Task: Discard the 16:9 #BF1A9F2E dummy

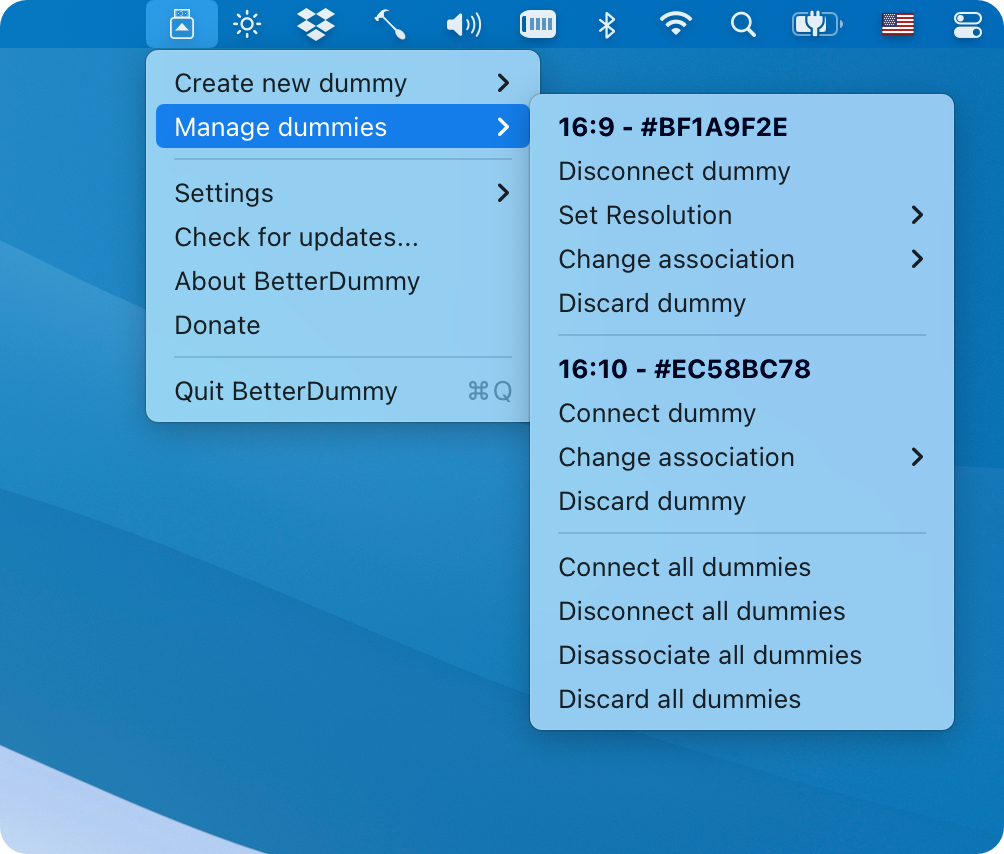Action: click(x=741, y=303)
